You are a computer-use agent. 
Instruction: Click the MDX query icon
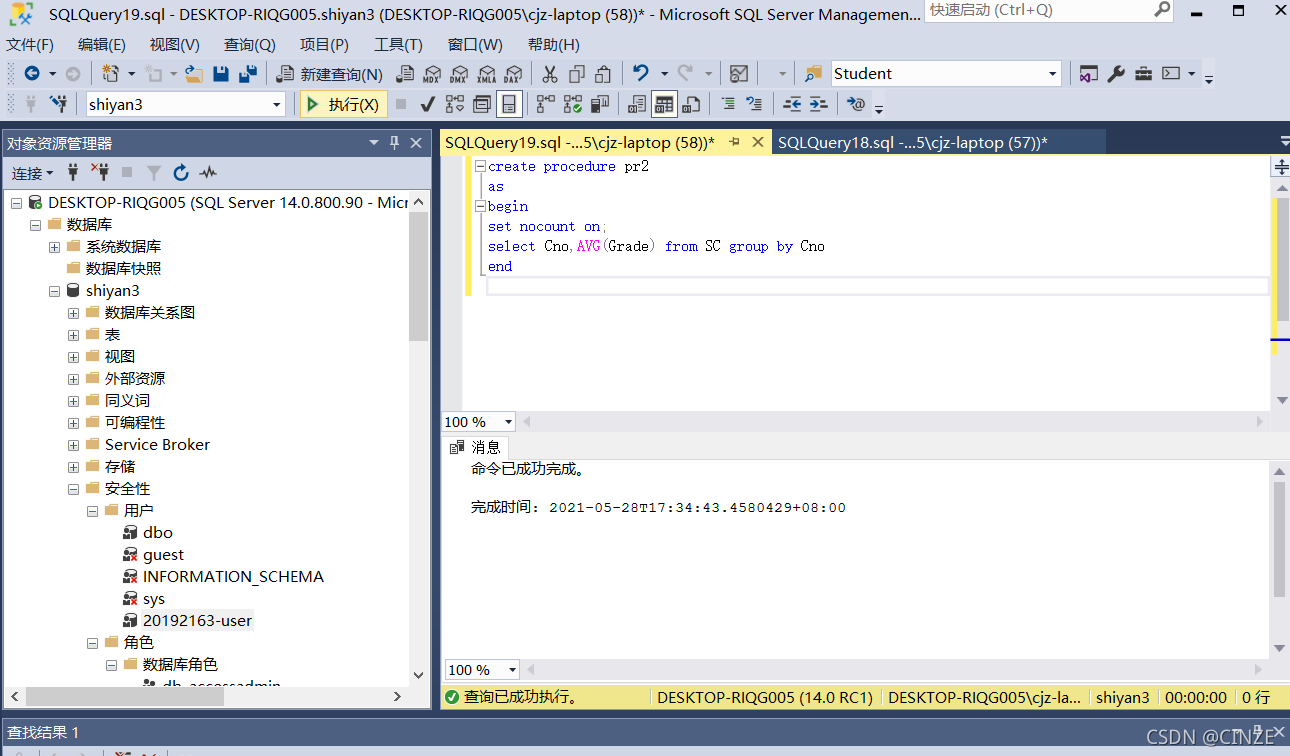pos(432,74)
